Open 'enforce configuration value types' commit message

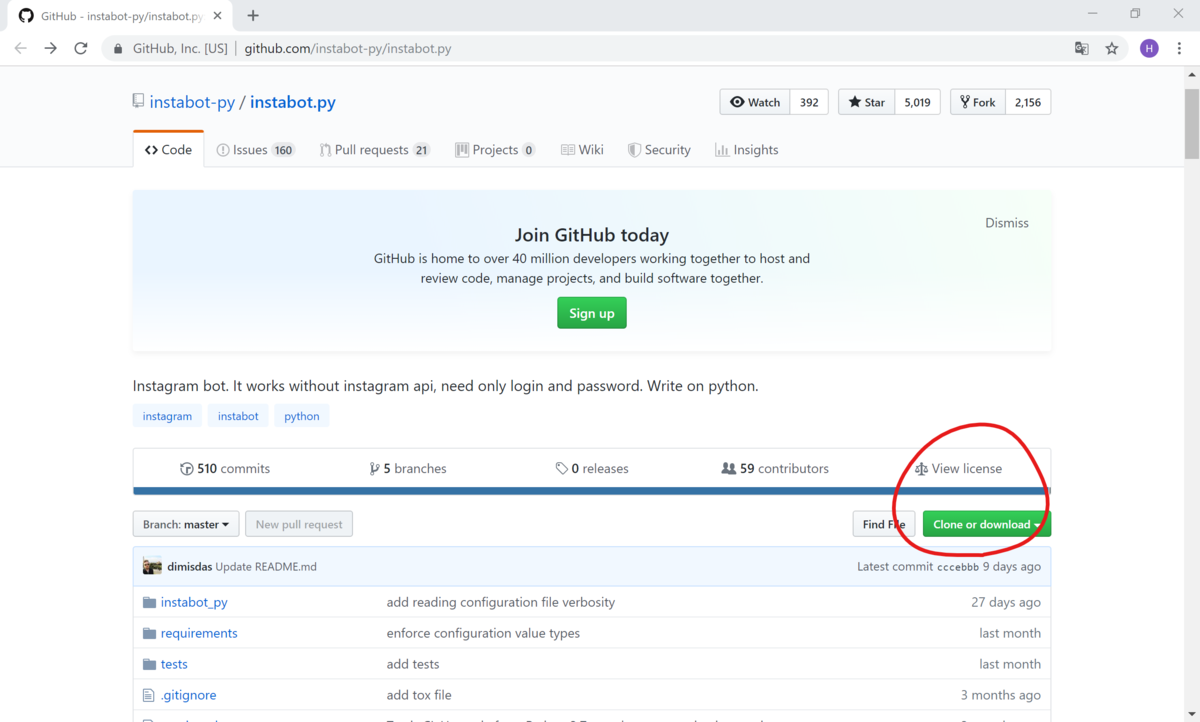[483, 633]
